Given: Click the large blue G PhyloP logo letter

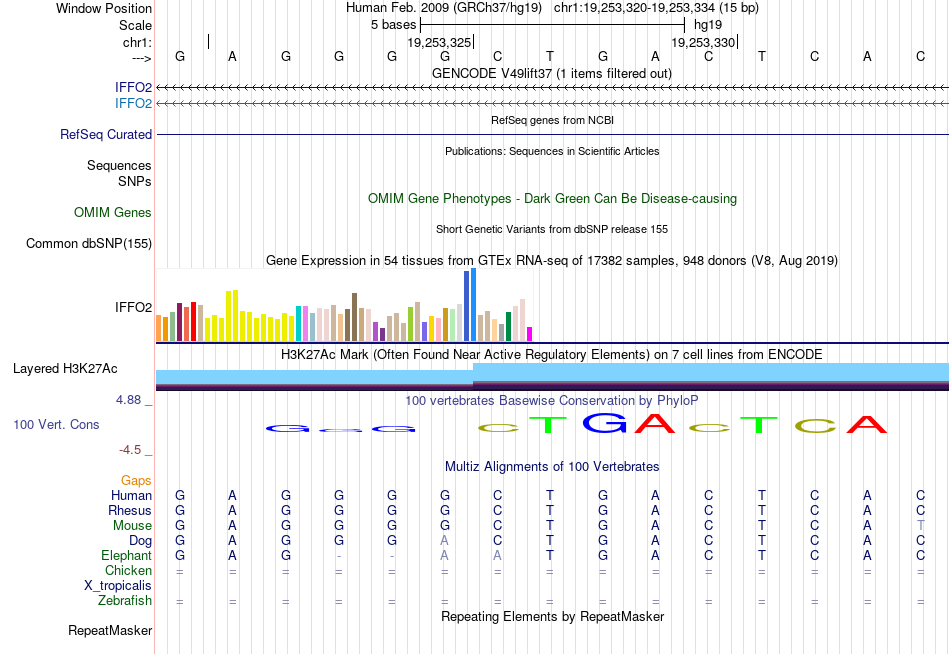Looking at the screenshot, I should (605, 422).
